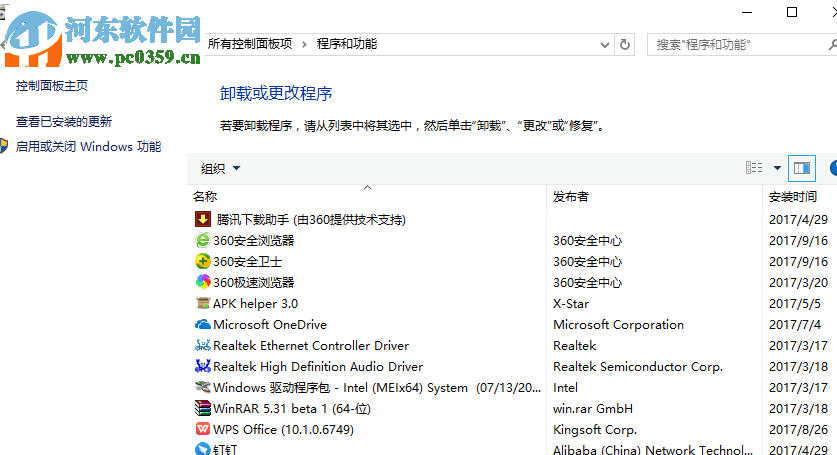837x455 pixels.
Task: Click the Windows 驱动程序包 Intel icon
Action: 202,387
